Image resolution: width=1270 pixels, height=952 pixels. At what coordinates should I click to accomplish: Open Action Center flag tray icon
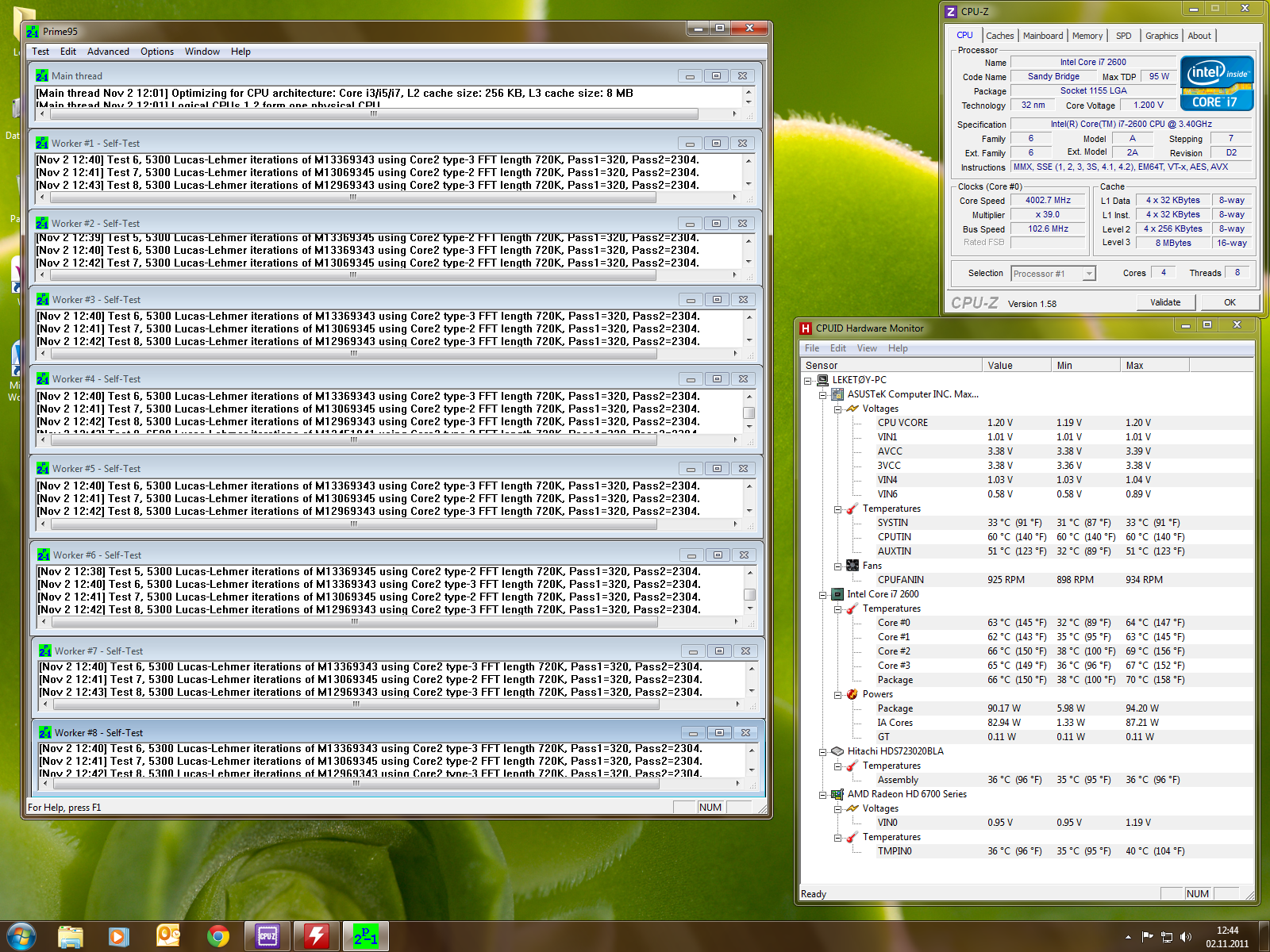coord(1147,937)
